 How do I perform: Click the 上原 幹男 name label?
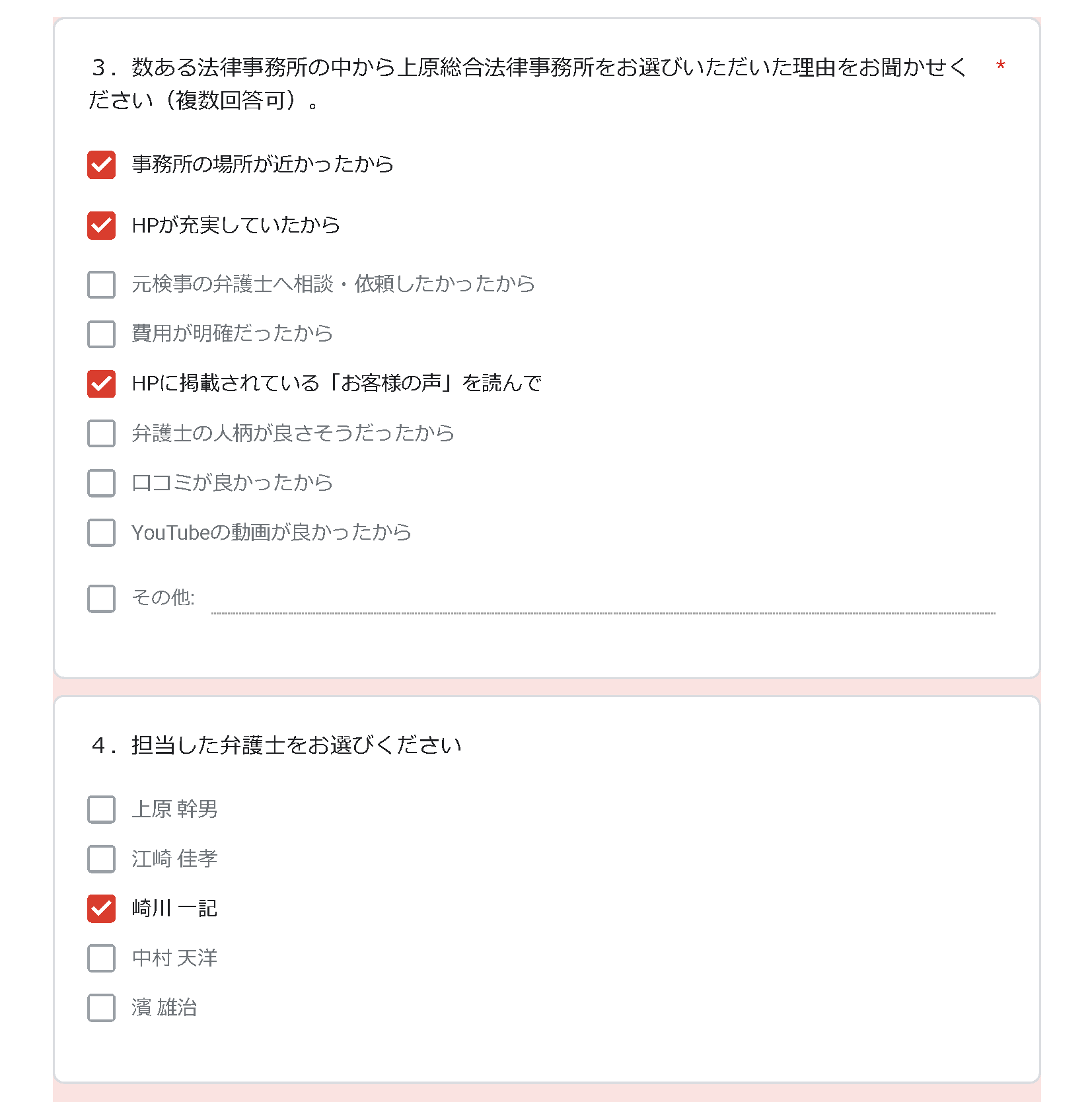(174, 809)
